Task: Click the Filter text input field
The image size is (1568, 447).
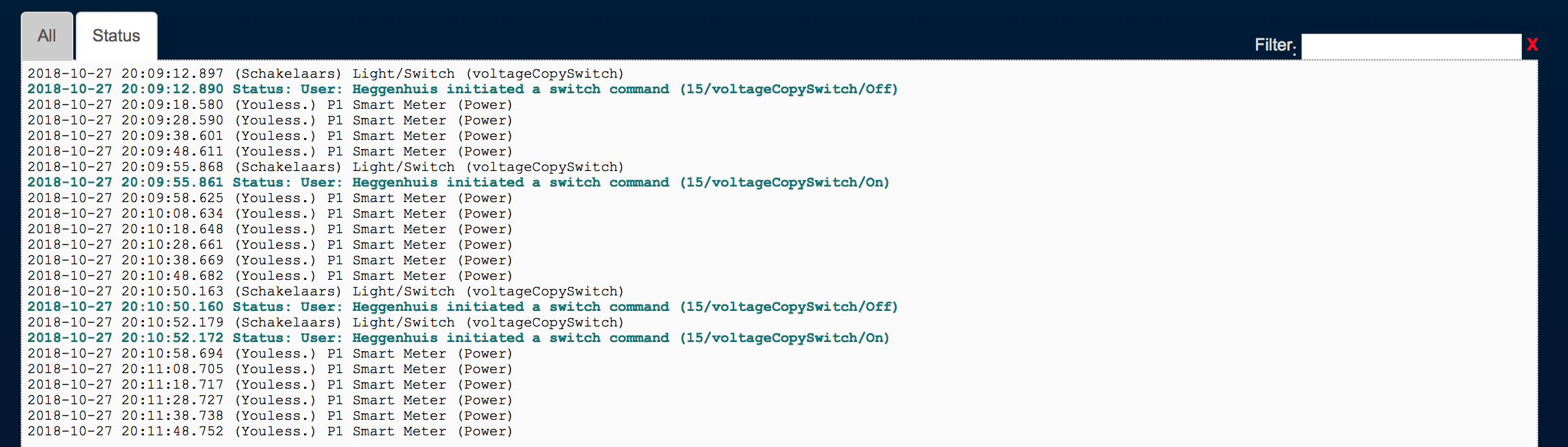Action: click(x=1410, y=46)
